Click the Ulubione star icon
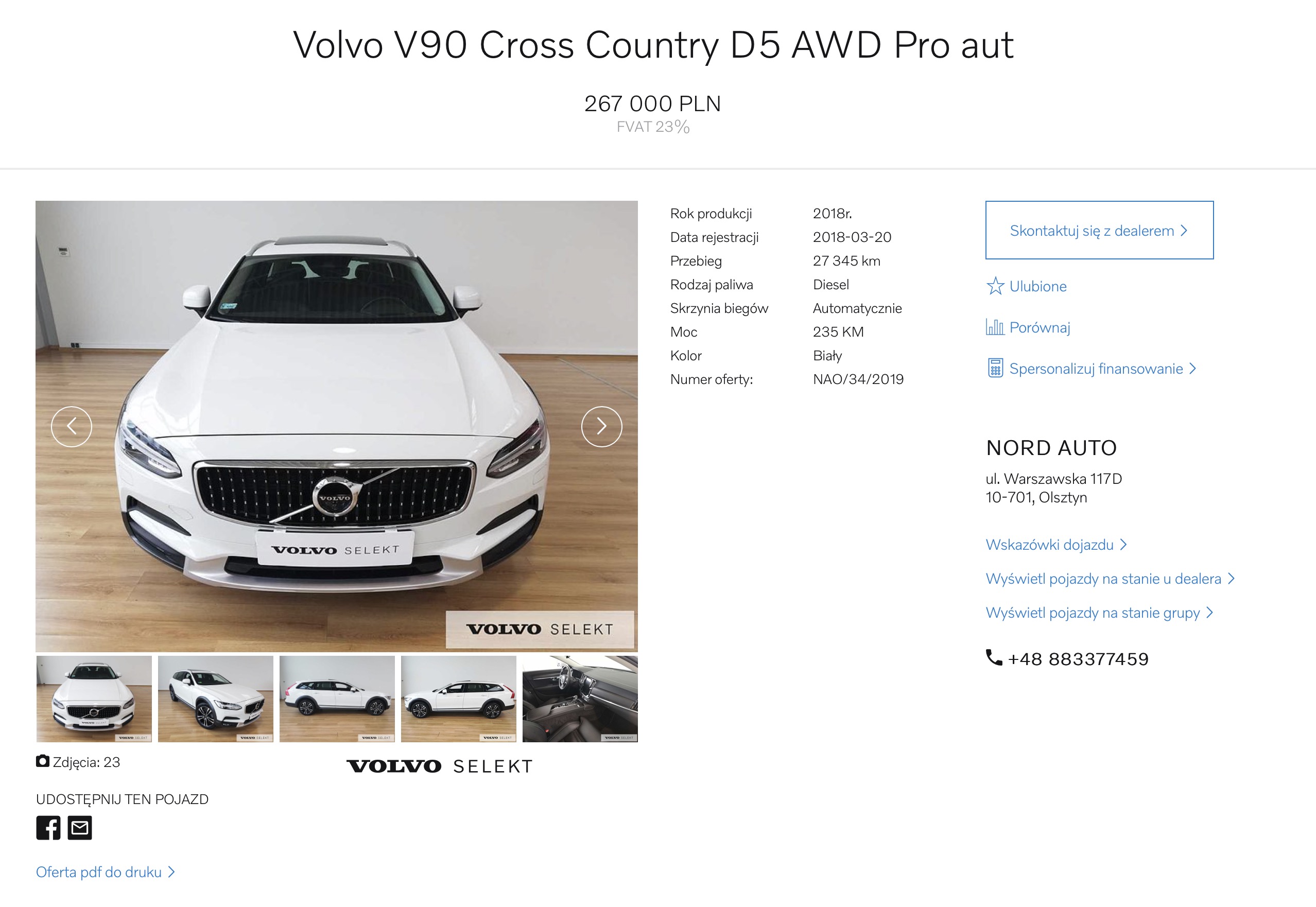The width and height of the screenshot is (1316, 907). click(995, 286)
